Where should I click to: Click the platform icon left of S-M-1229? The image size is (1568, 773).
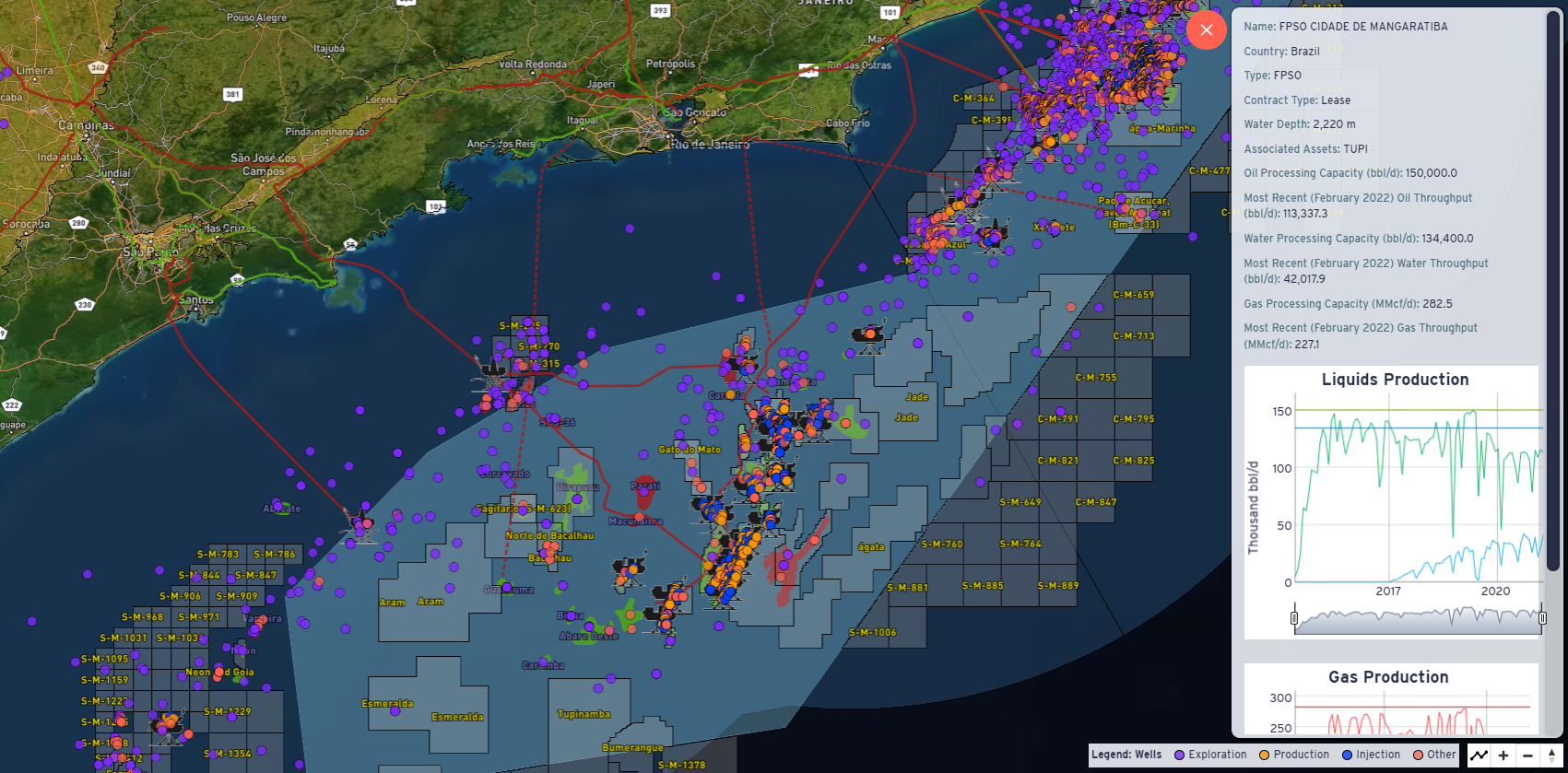point(169,726)
